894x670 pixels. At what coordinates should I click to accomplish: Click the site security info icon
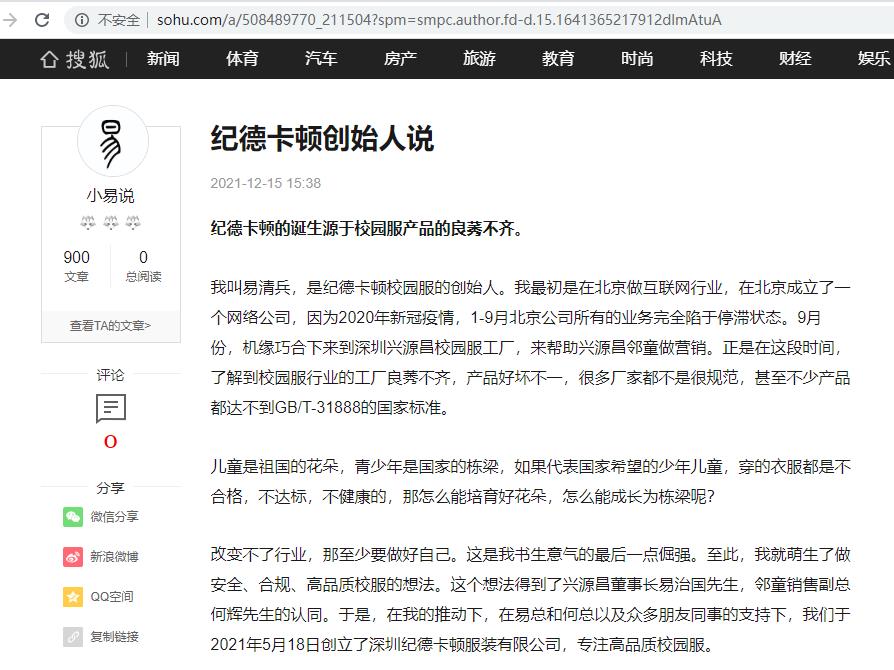(81, 20)
